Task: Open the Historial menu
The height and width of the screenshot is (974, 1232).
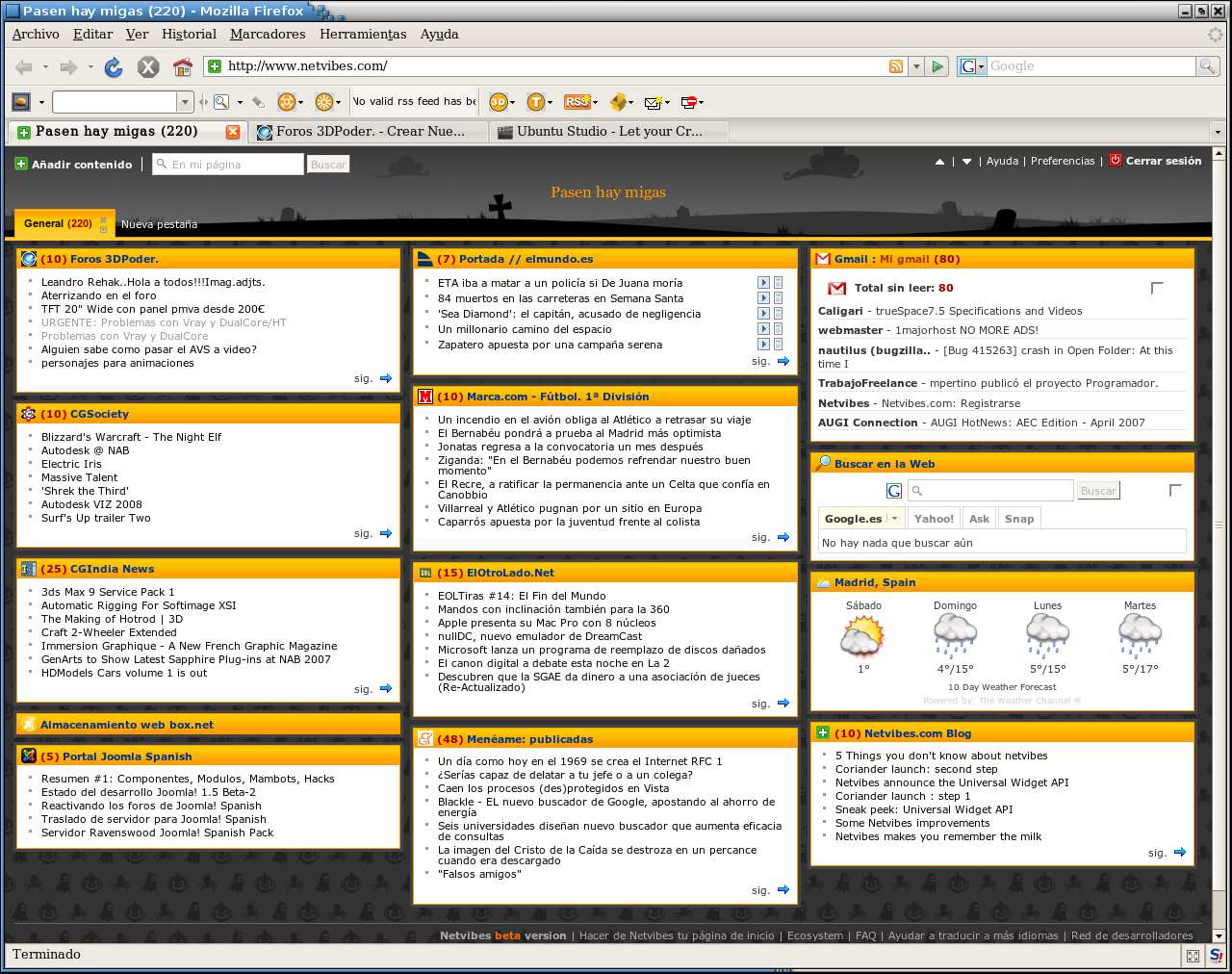Action: pos(189,34)
